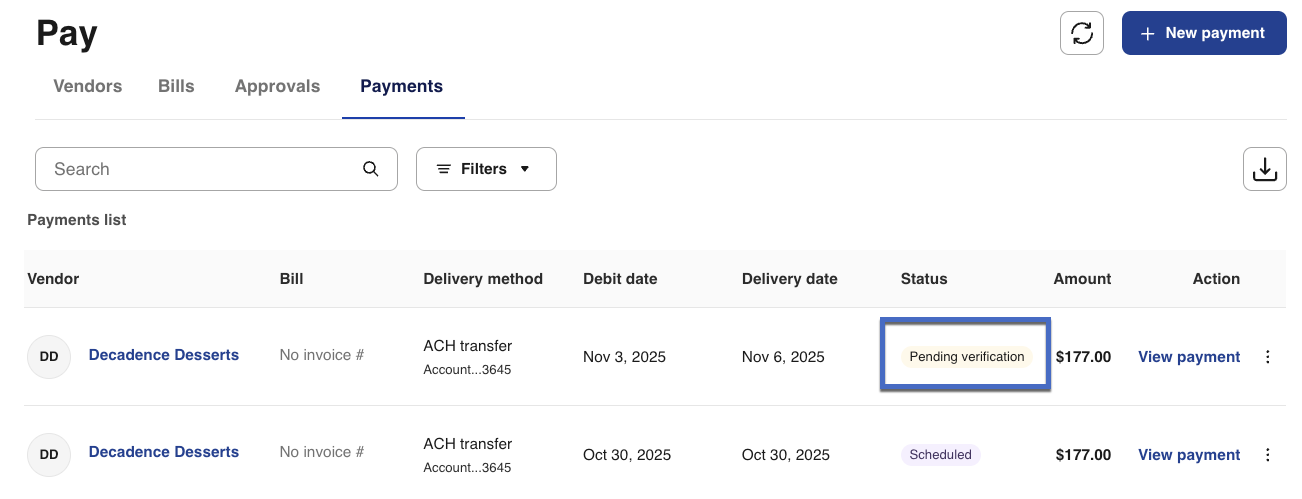Click into the Search field
Viewport: 1302px width, 499px height.
coord(200,169)
